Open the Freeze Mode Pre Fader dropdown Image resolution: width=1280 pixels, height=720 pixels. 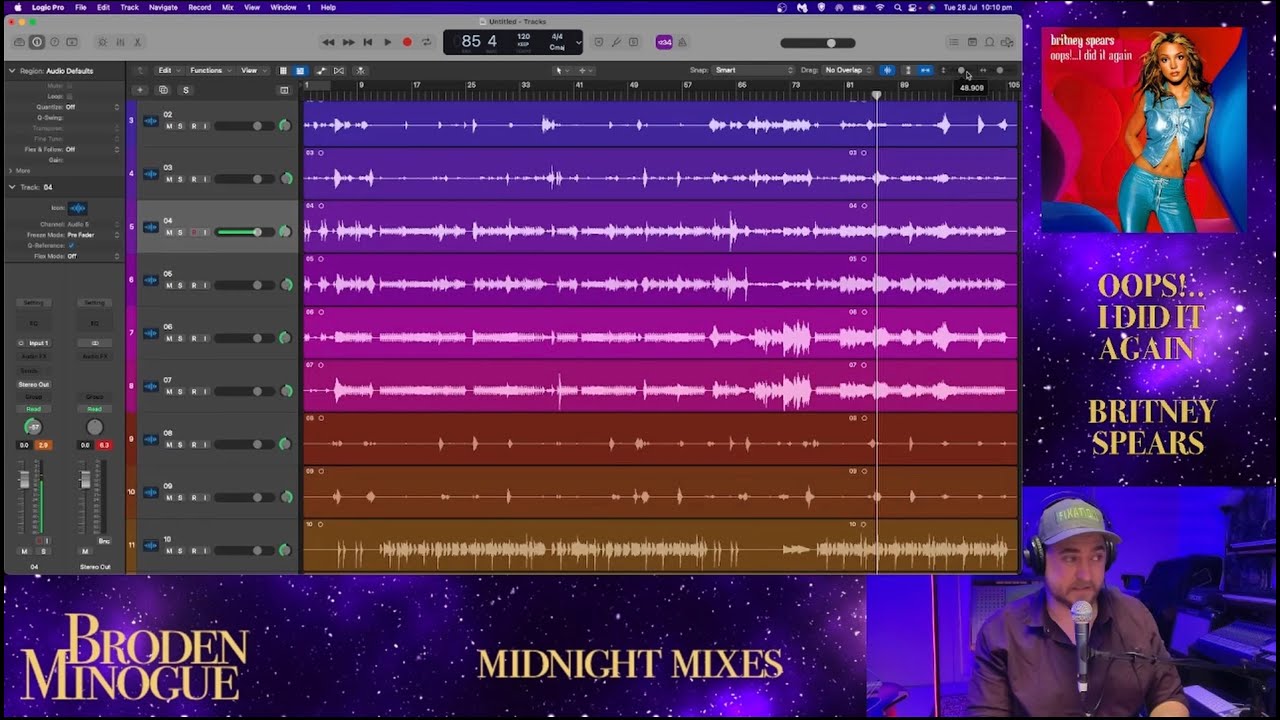(94, 235)
